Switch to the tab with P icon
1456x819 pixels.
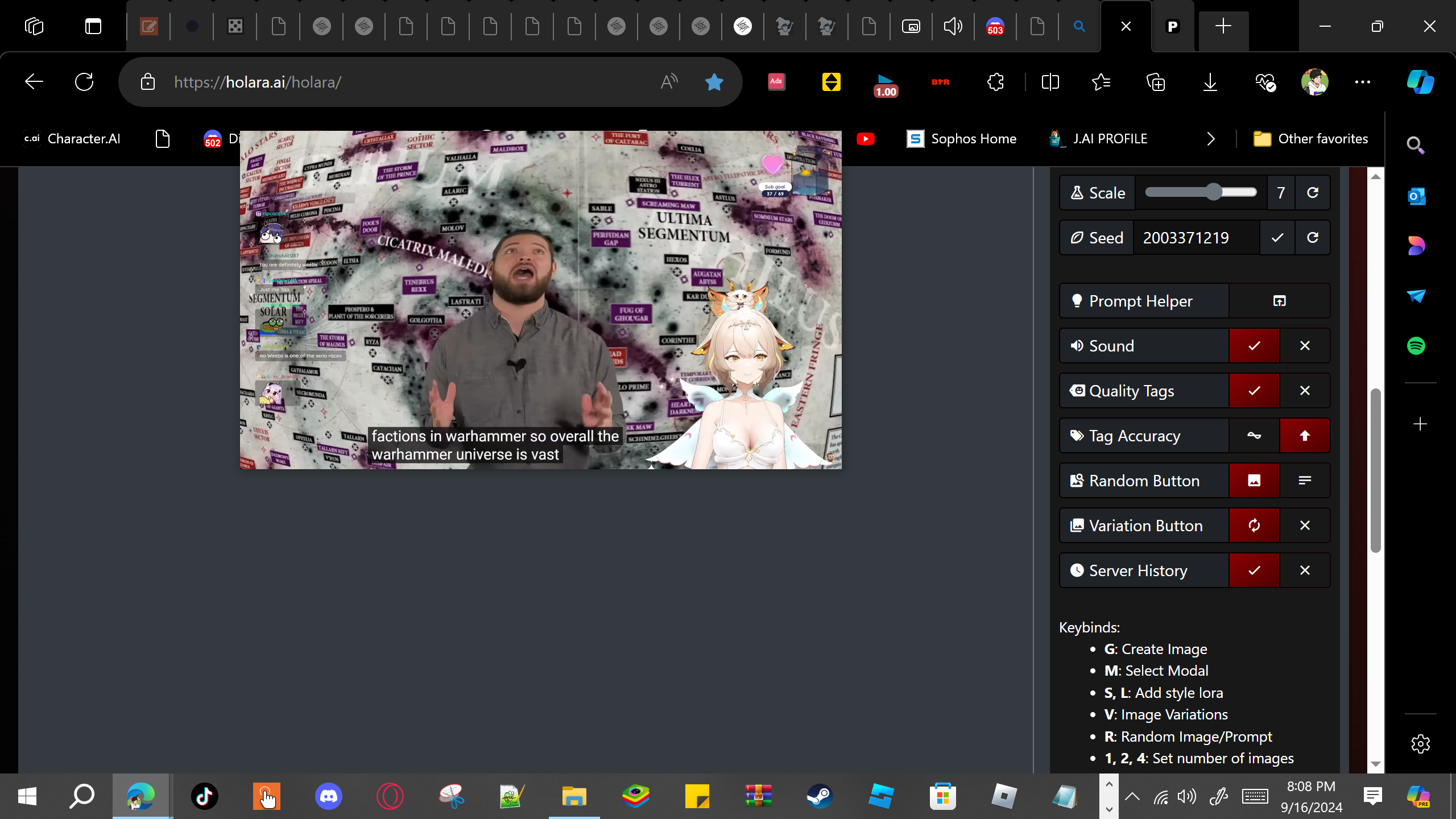[1173, 26]
